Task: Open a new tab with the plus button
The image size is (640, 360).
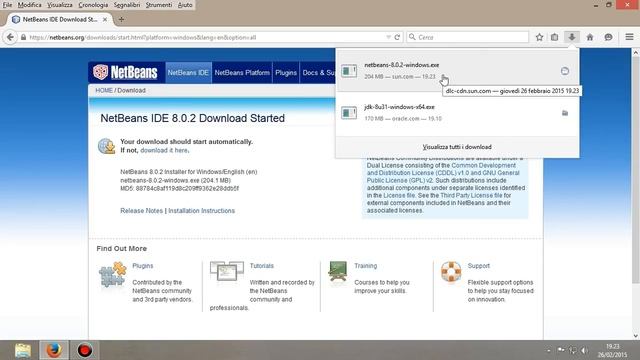Action: tap(121, 19)
